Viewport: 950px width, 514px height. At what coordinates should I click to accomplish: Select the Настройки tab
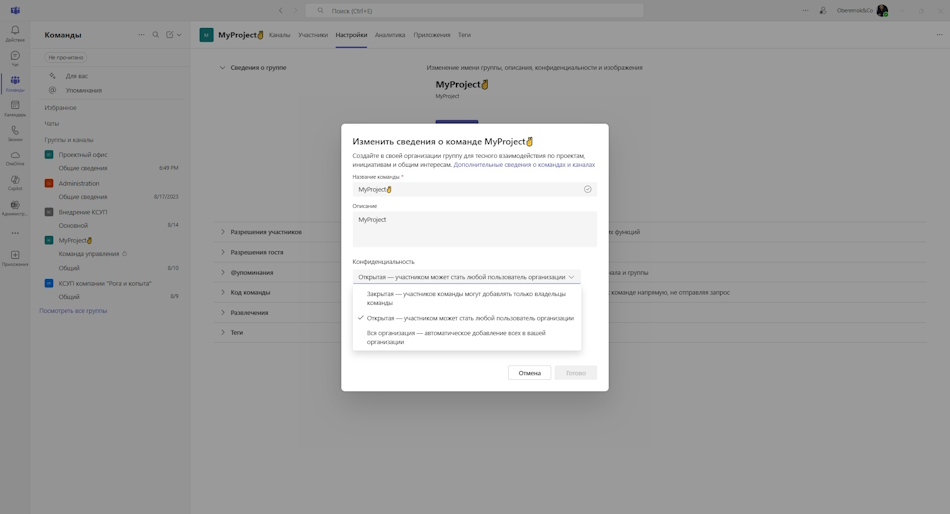pos(351,35)
